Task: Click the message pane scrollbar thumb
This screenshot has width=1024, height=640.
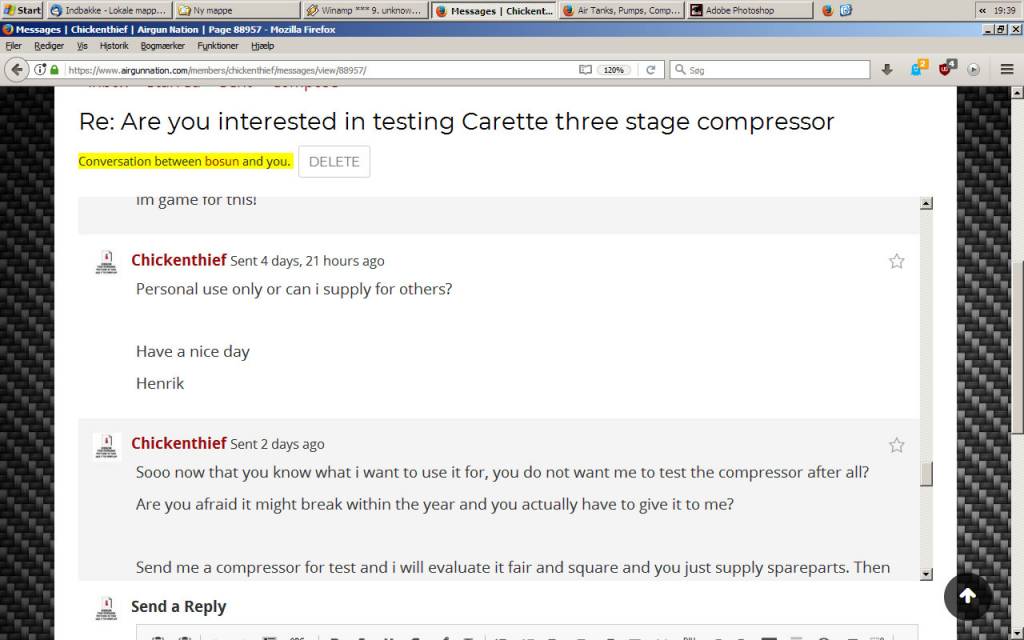Action: coord(926,473)
